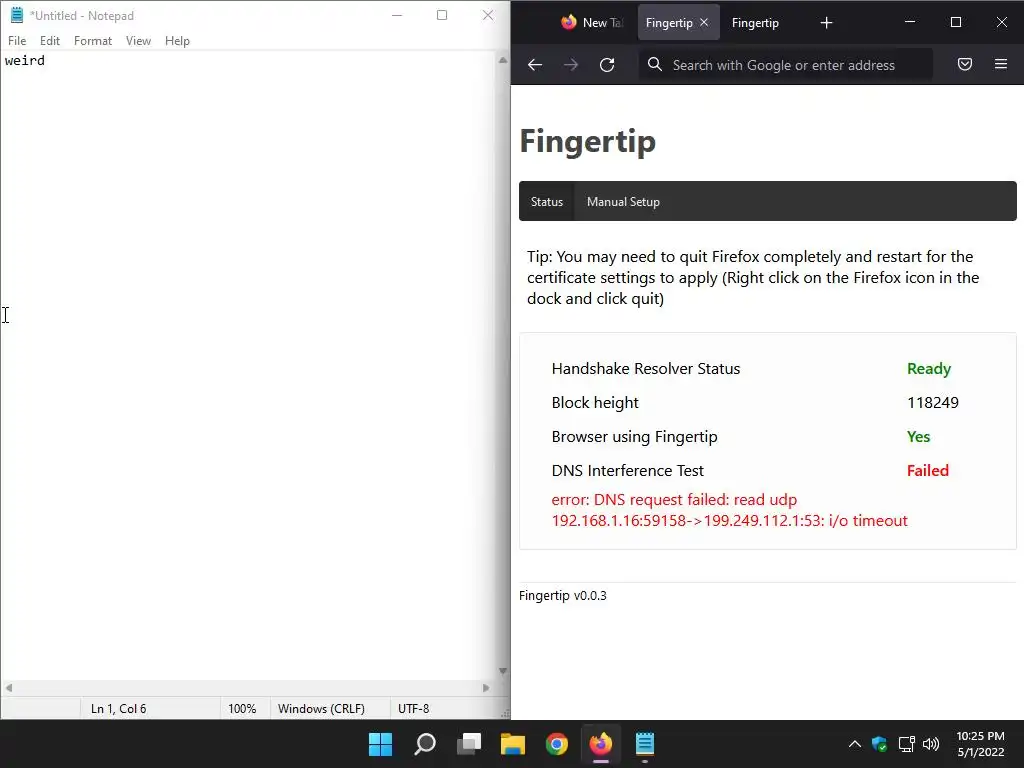Click "DNS Interference Test" label
The height and width of the screenshot is (768, 1024).
coord(628,470)
